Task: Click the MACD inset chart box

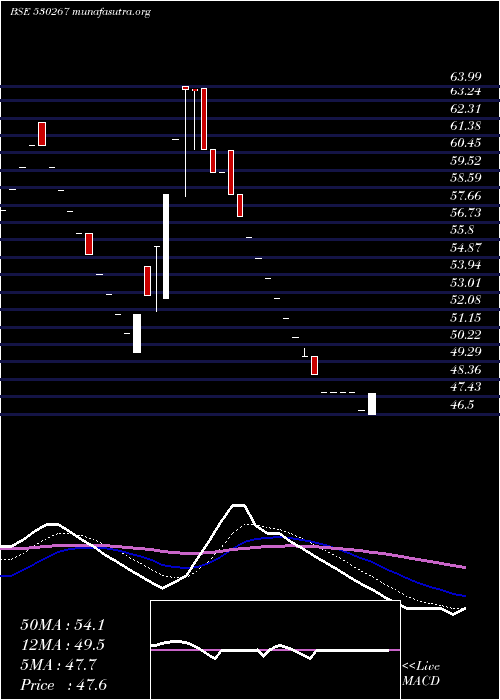Action: [275, 650]
